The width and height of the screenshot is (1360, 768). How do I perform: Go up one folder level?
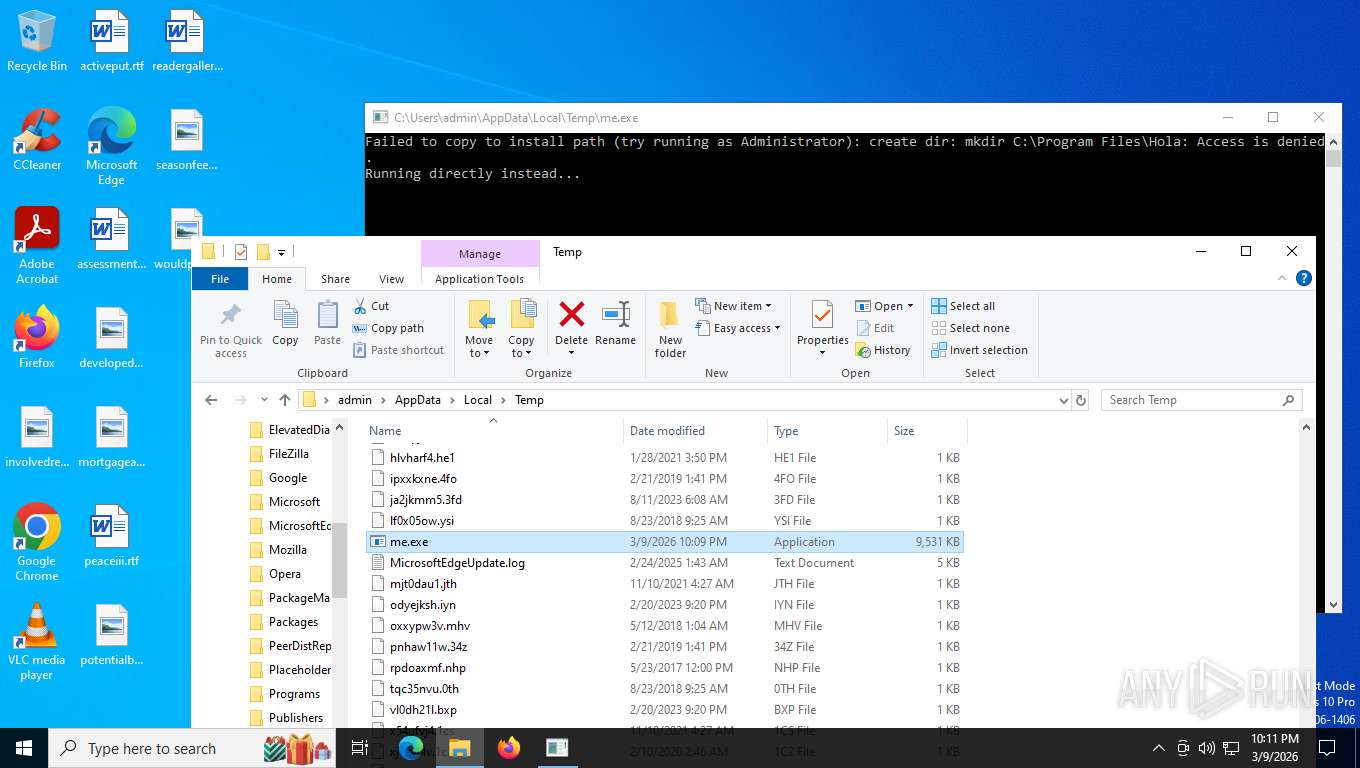click(285, 400)
